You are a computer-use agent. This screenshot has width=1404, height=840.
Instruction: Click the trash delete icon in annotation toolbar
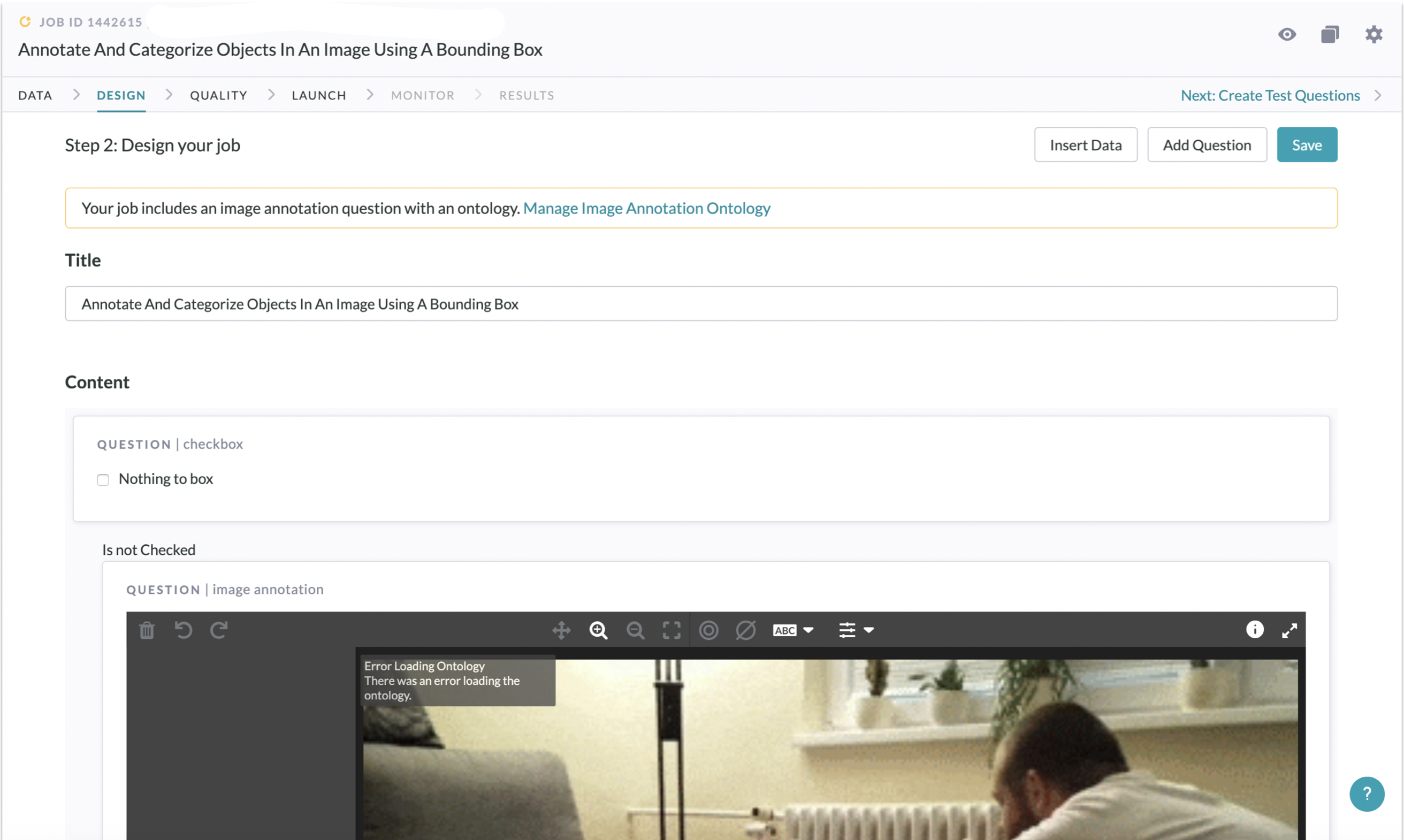tap(147, 630)
